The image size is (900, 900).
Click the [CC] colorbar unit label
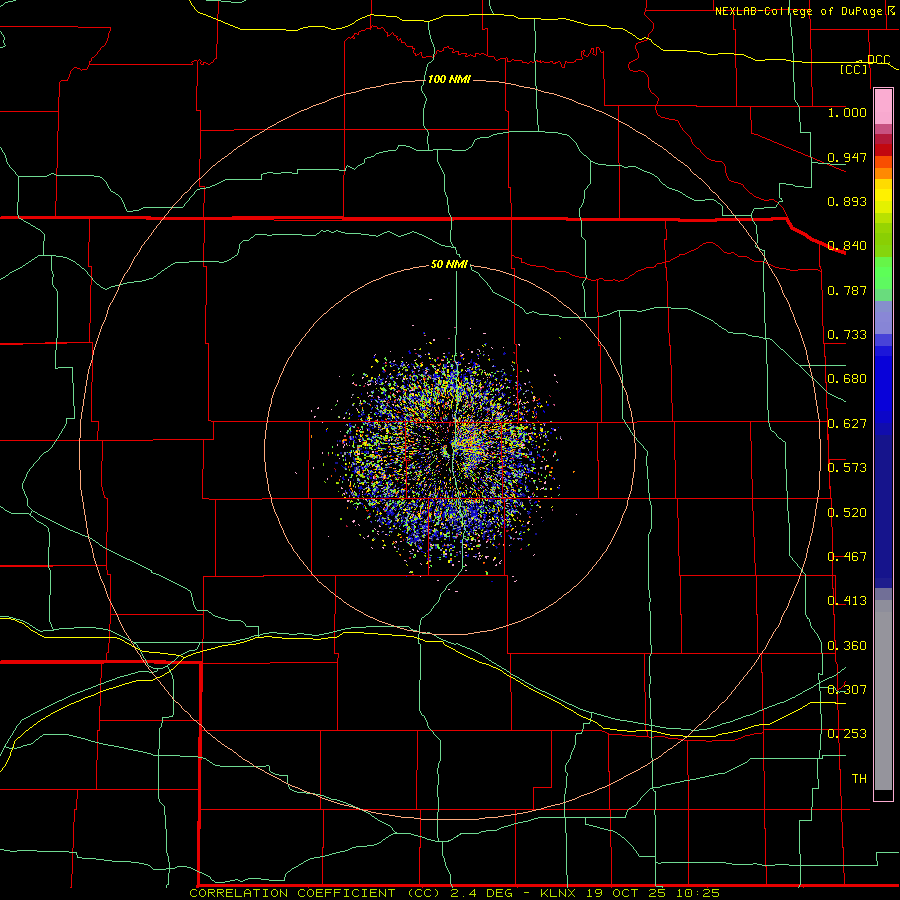pos(854,69)
